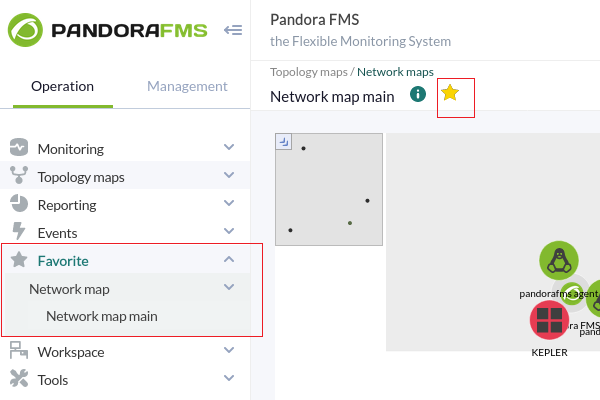The height and width of the screenshot is (400, 600).
Task: Open the green info icon
Action: [418, 94]
